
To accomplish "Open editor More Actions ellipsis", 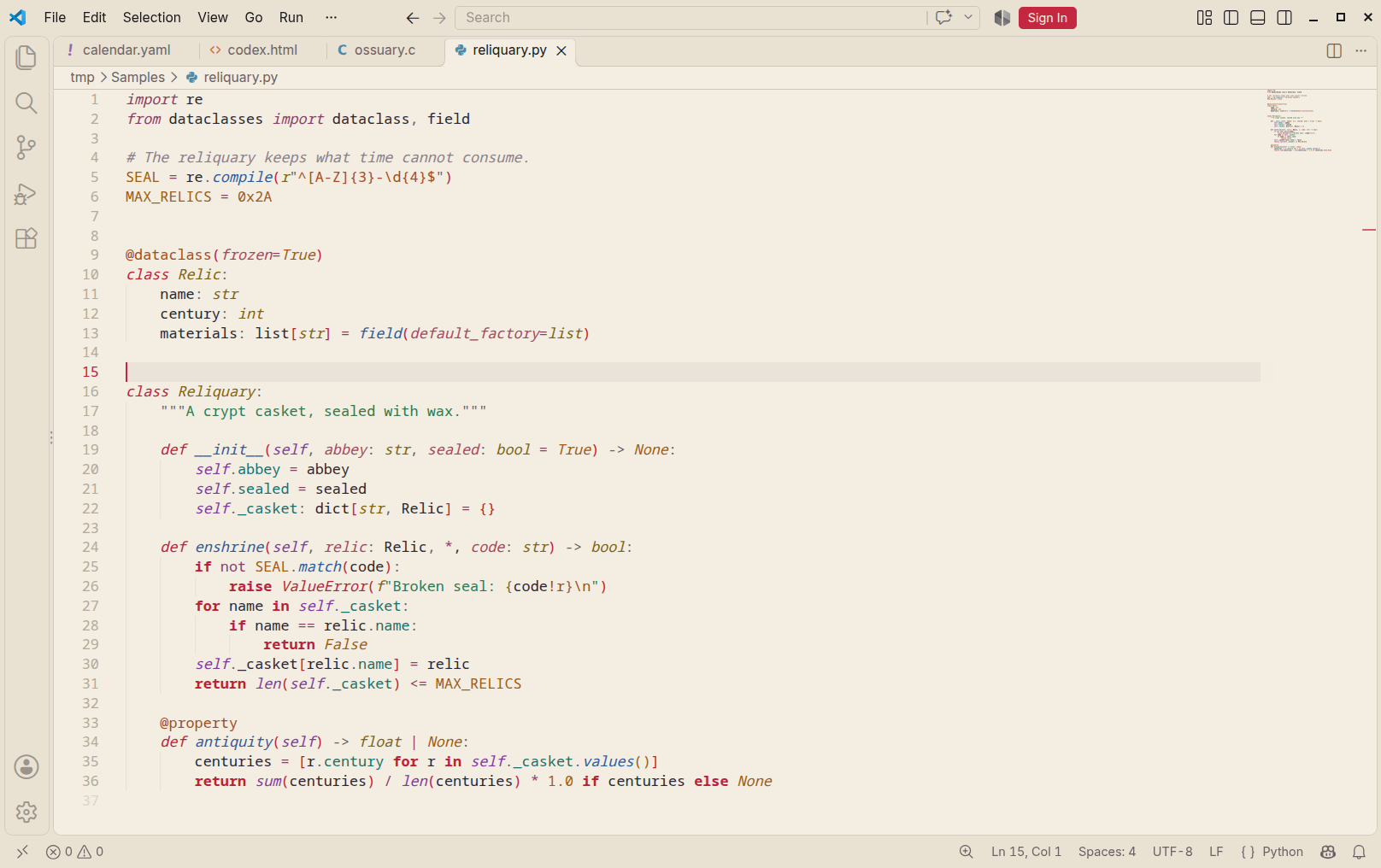I will 1361,51.
